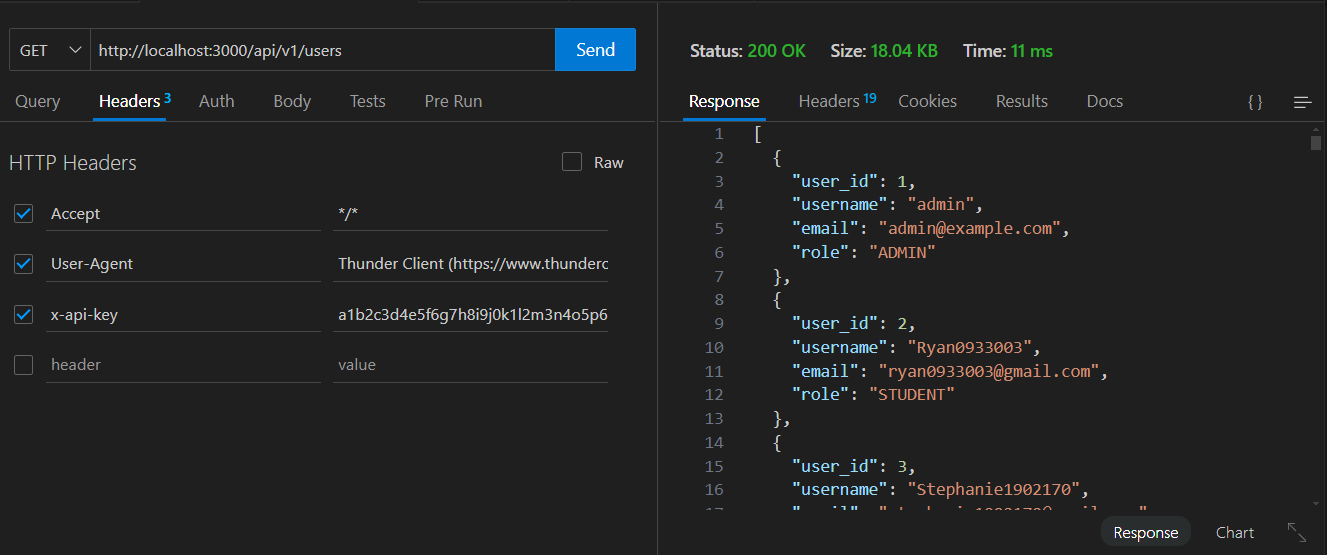This screenshot has height=555, width=1327.
Task: Uncheck the Accept header checkbox
Action: tap(24, 214)
